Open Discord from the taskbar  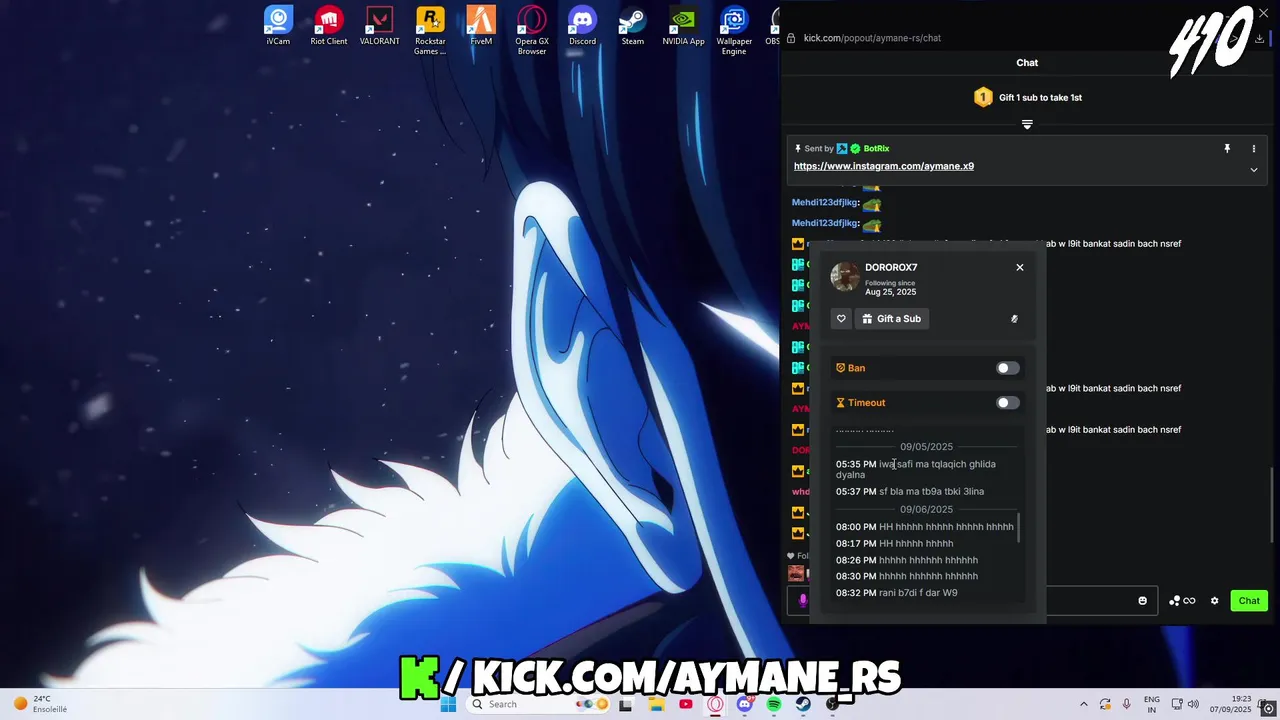point(745,704)
